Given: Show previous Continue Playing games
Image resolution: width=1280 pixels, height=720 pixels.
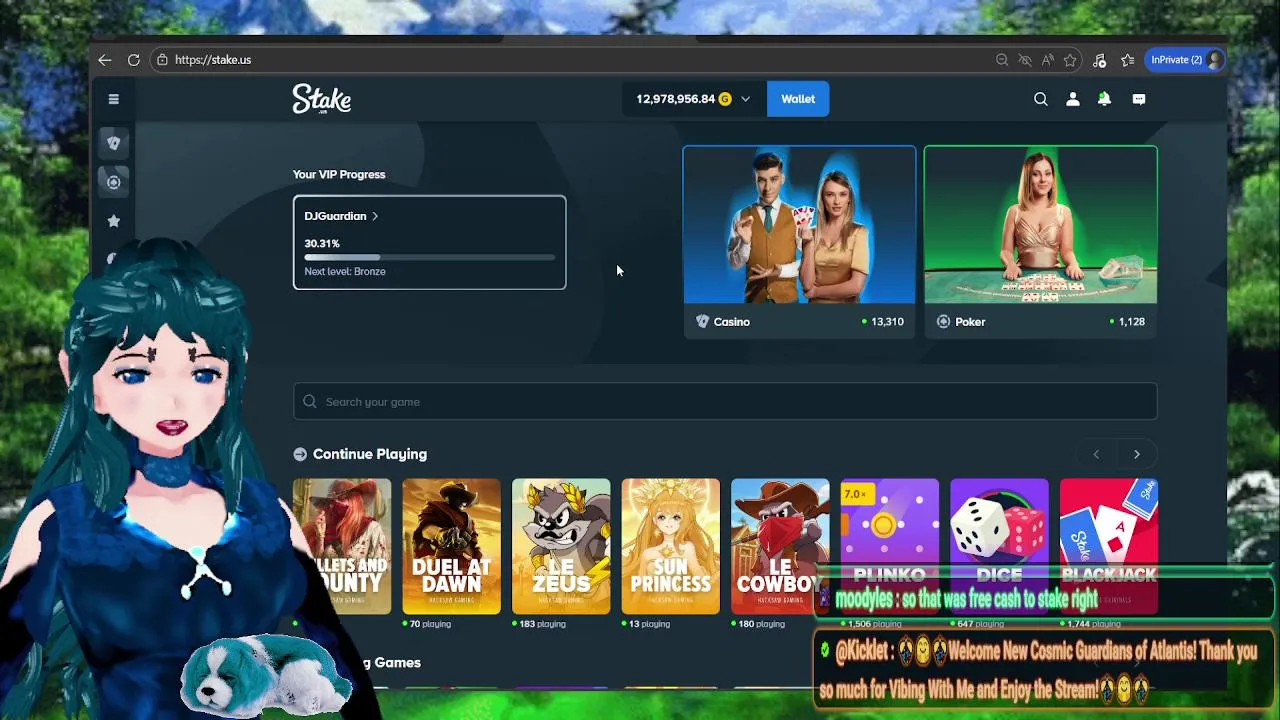Looking at the screenshot, I should pyautogui.click(x=1096, y=454).
